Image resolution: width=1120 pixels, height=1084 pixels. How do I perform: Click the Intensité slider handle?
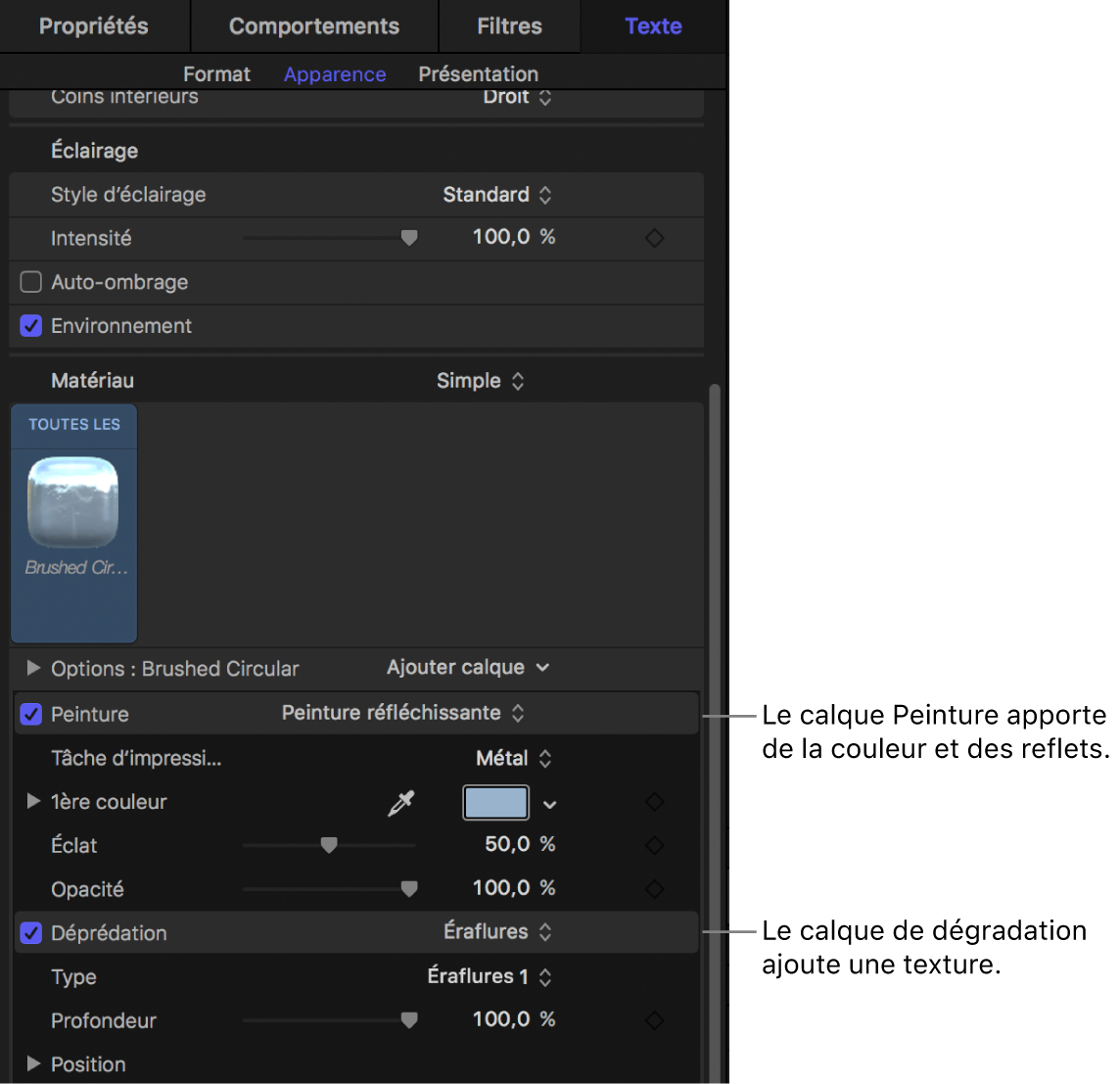pyautogui.click(x=409, y=237)
